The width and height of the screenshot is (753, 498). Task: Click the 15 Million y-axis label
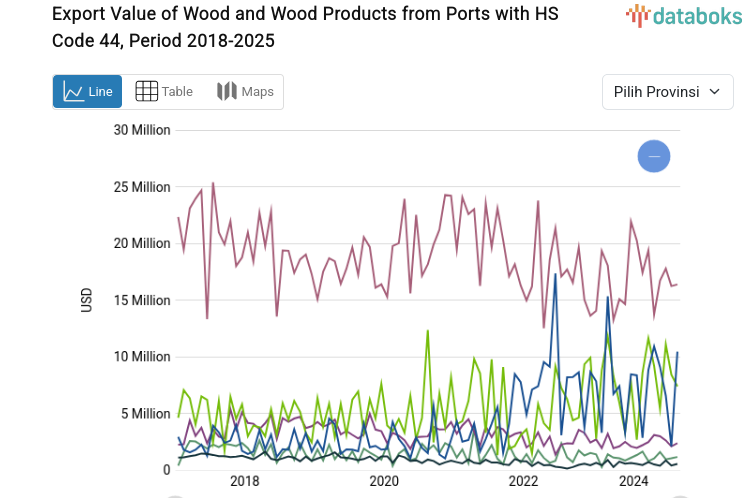pyautogui.click(x=141, y=300)
